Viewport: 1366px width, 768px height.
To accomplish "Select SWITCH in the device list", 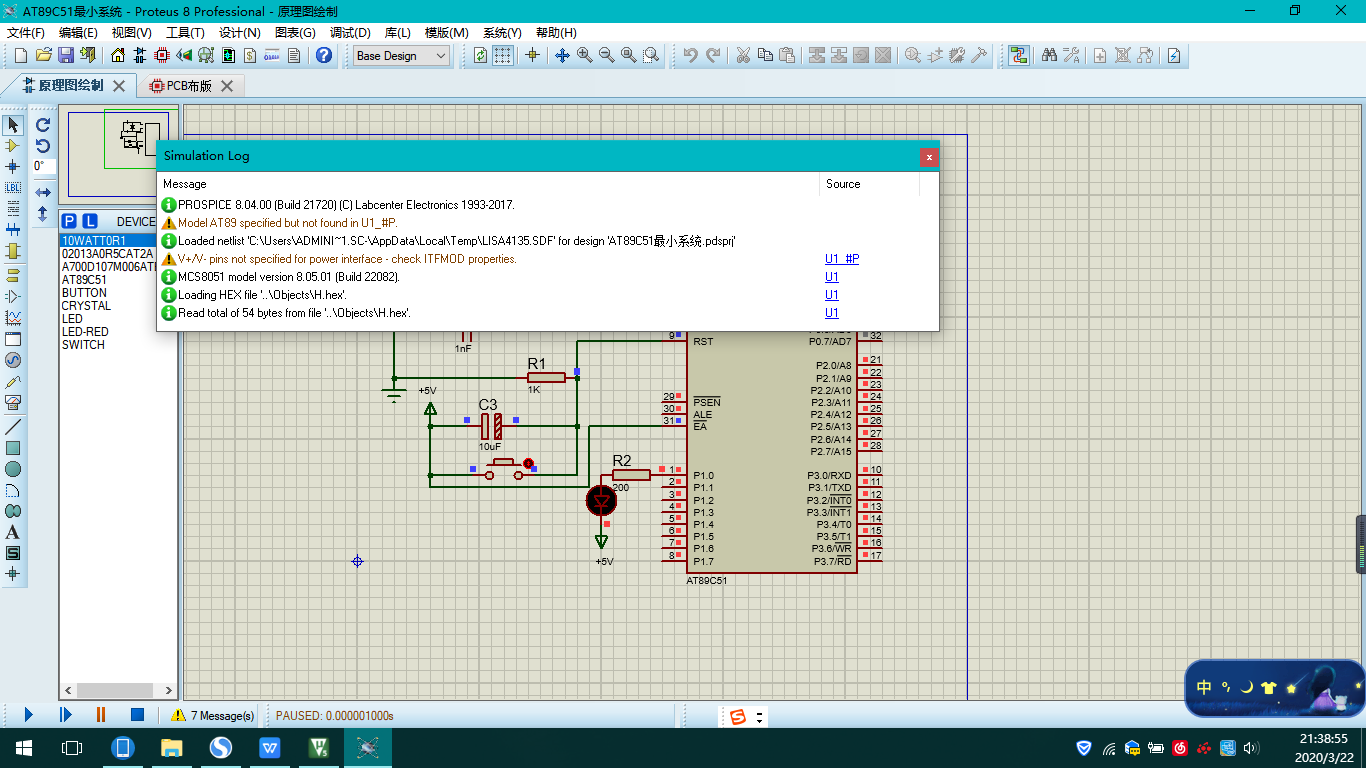I will (83, 345).
